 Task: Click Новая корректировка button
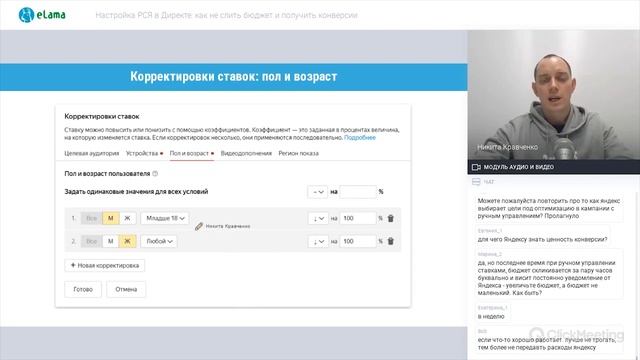click(104, 265)
